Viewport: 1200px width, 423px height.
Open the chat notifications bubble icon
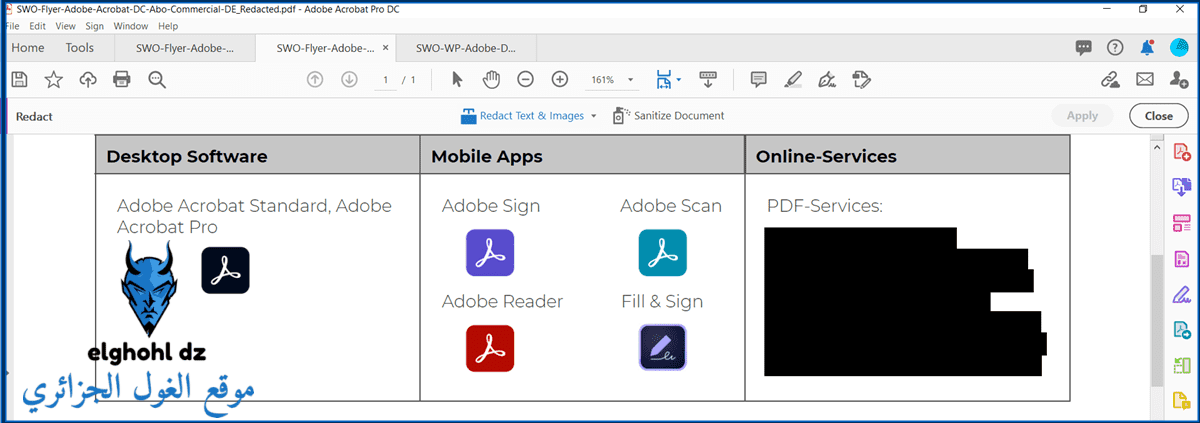[1083, 47]
